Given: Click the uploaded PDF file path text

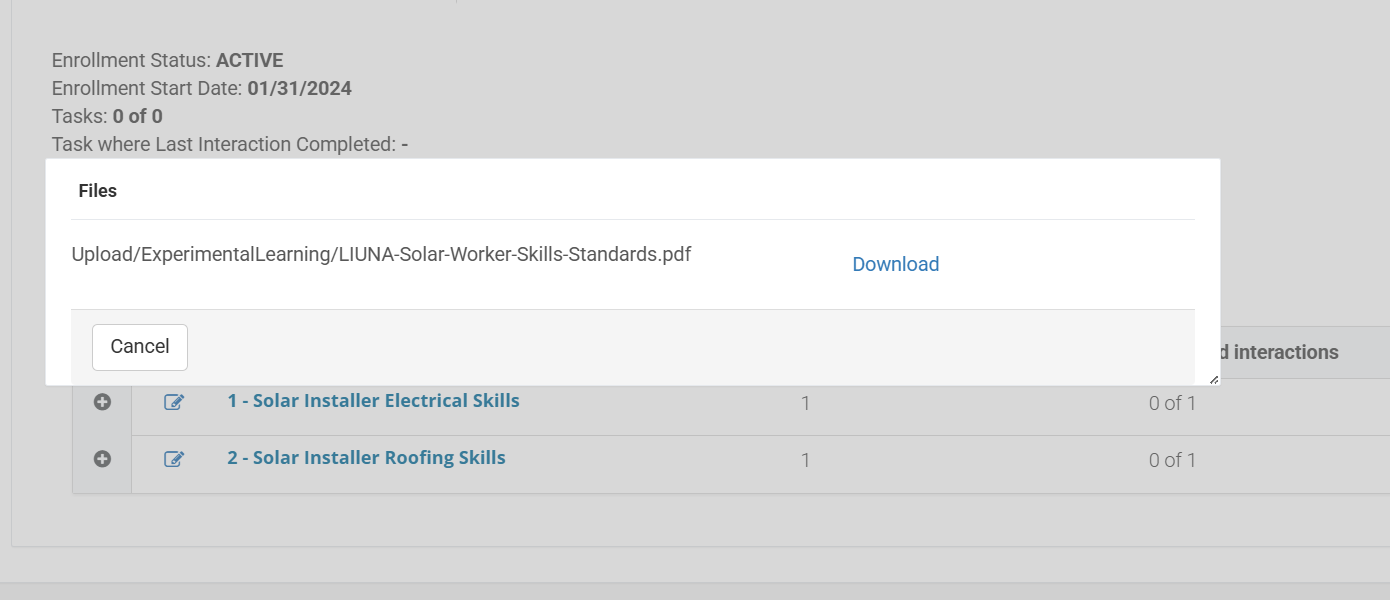Looking at the screenshot, I should coord(381,254).
